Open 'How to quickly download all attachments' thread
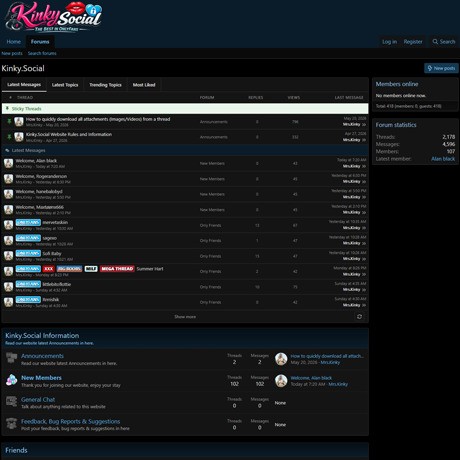Image resolution: width=460 pixels, height=460 pixels. (x=98, y=119)
